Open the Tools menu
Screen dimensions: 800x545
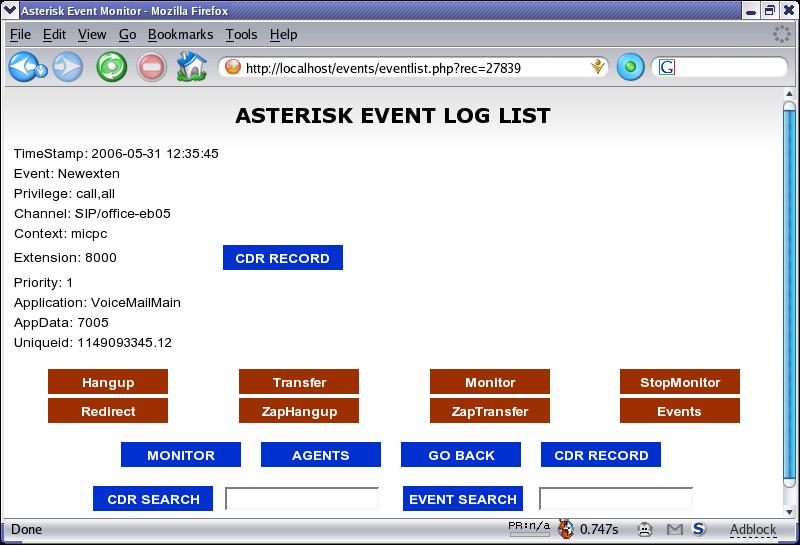(241, 34)
